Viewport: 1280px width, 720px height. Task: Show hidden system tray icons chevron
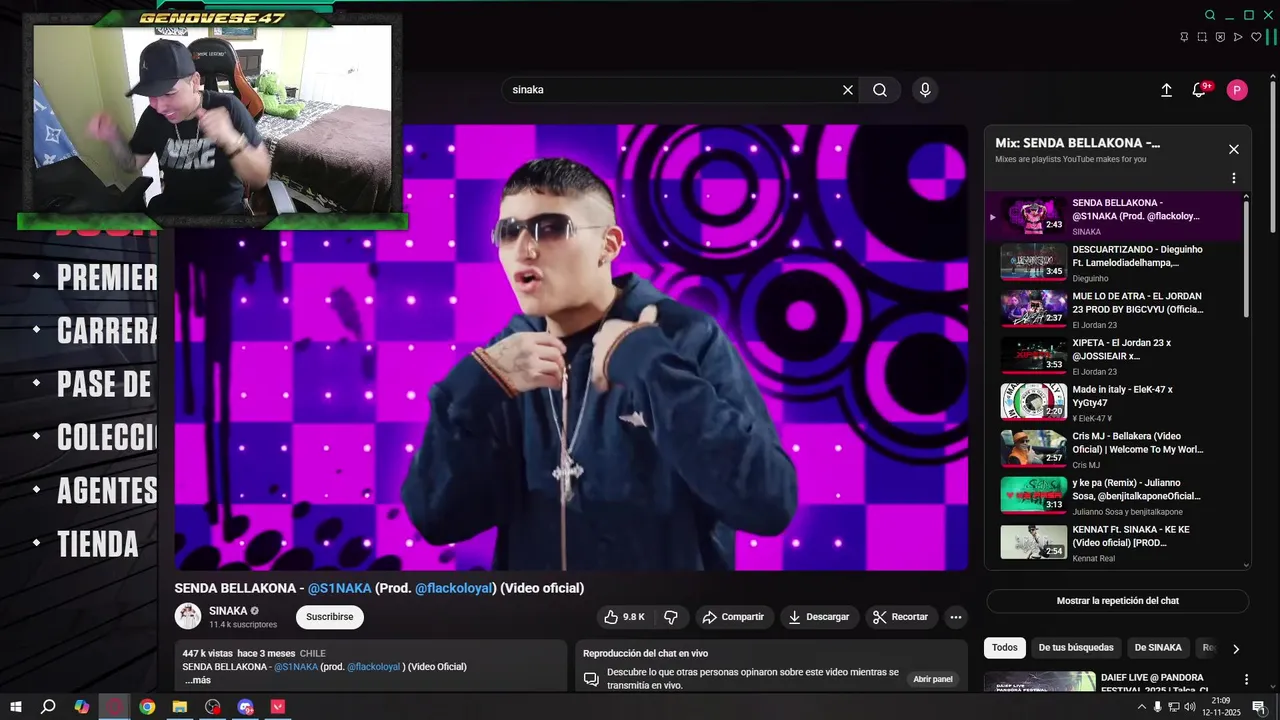click(x=1142, y=707)
